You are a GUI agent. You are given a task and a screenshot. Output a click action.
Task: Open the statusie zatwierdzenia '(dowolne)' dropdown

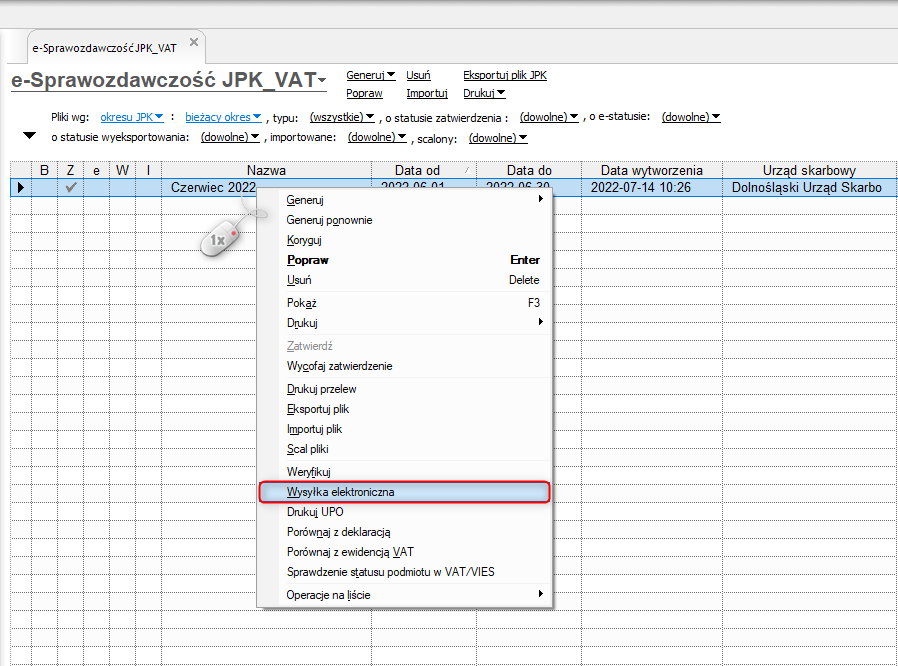pos(549,117)
